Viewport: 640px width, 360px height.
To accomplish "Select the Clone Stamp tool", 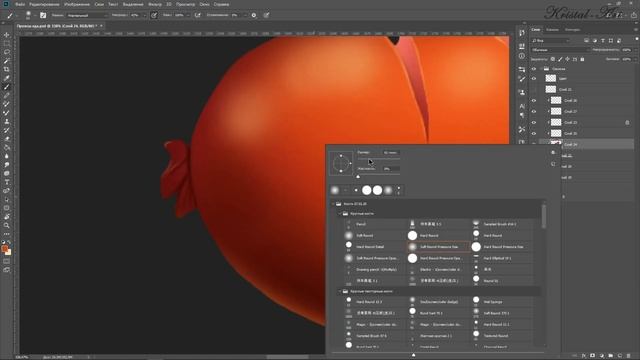I will click(7, 122).
